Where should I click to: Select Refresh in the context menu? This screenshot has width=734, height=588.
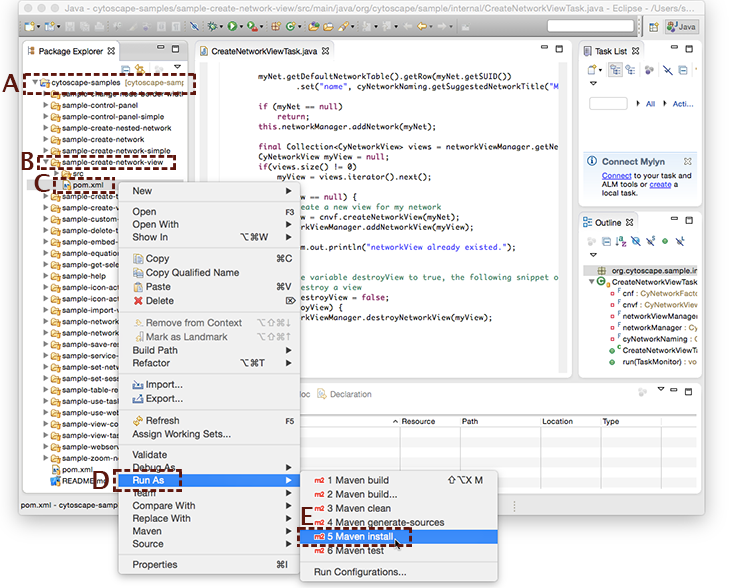(209, 420)
